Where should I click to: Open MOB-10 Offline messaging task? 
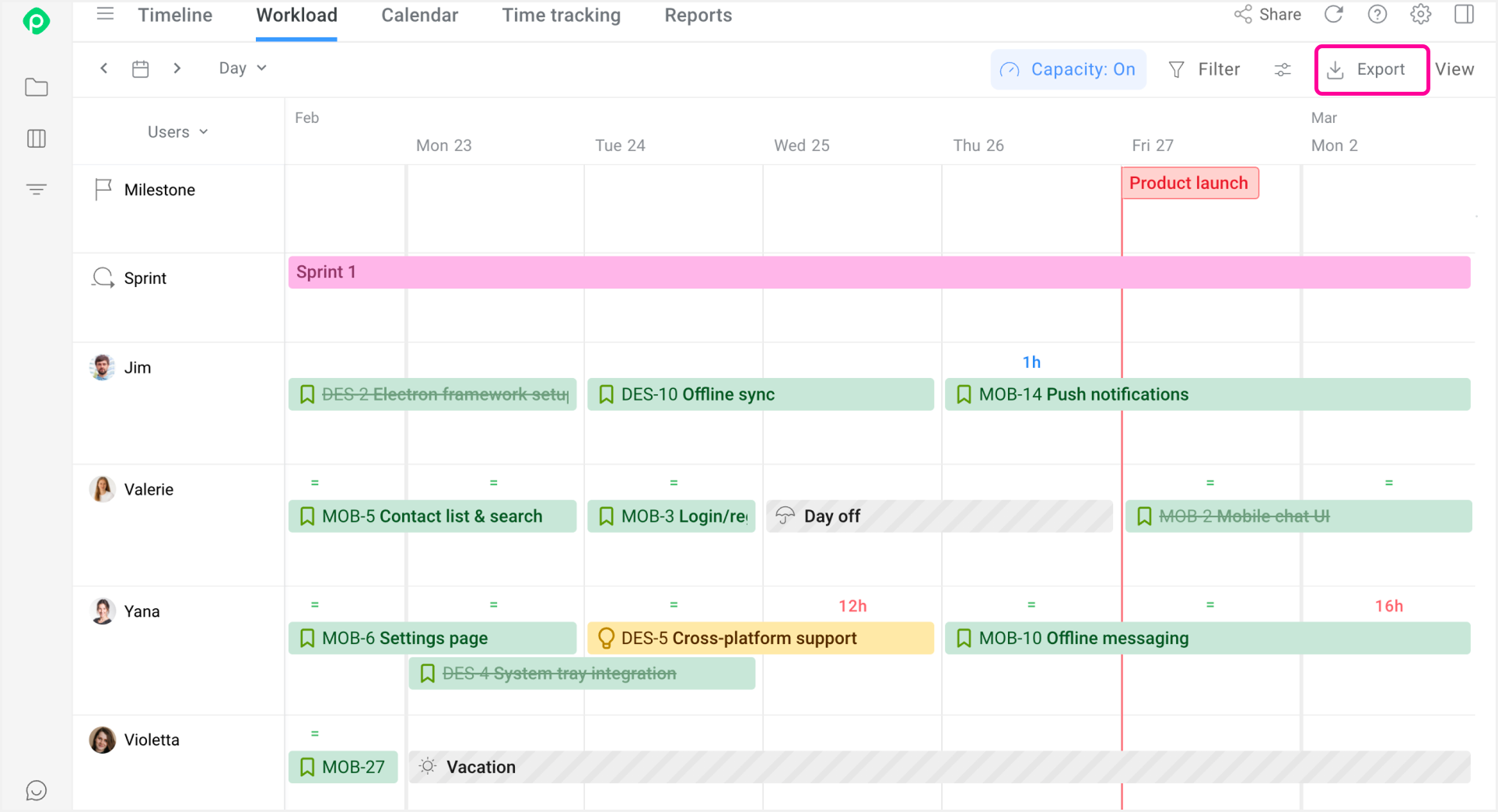point(1207,638)
